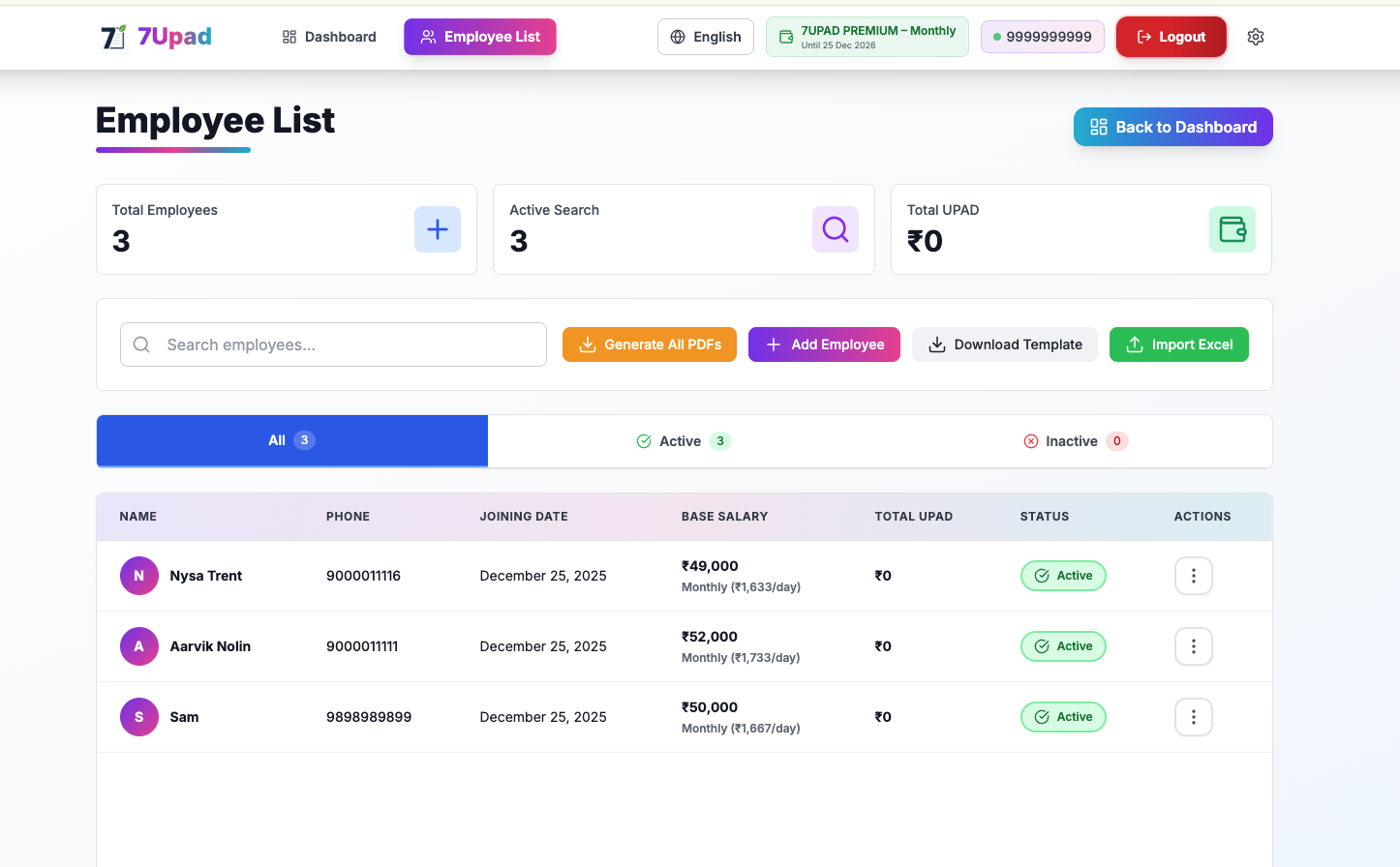Select the All employees tab
This screenshot has height=867, width=1400.
(x=291, y=440)
